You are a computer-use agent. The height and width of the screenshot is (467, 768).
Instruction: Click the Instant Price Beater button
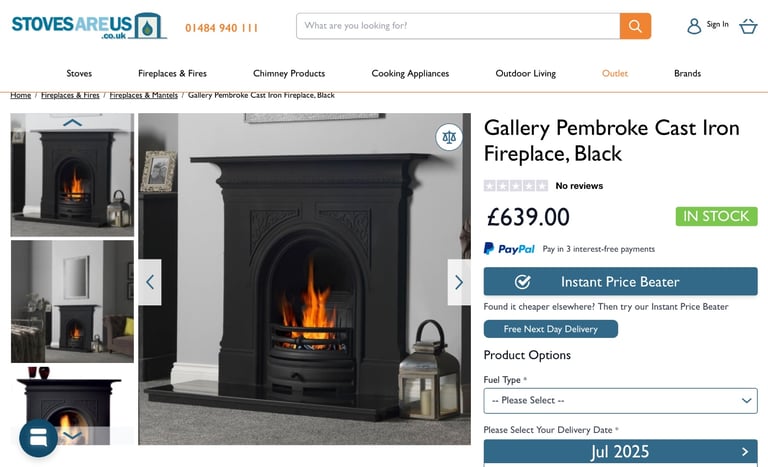tap(620, 281)
